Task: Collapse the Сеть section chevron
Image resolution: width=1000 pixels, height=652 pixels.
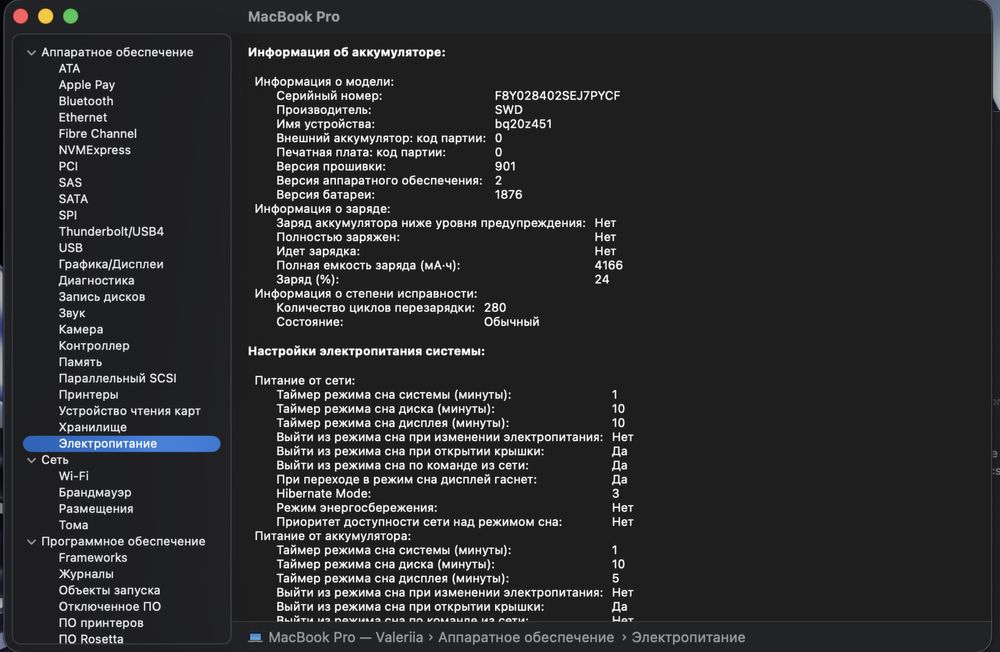Action: click(x=31, y=460)
